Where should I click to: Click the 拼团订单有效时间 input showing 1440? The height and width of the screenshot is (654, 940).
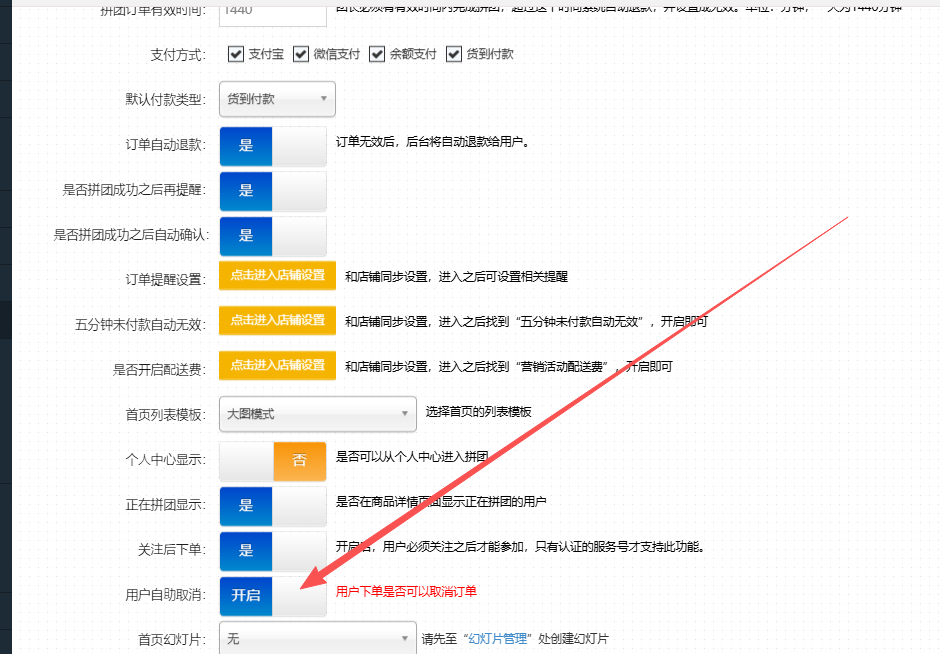272,10
